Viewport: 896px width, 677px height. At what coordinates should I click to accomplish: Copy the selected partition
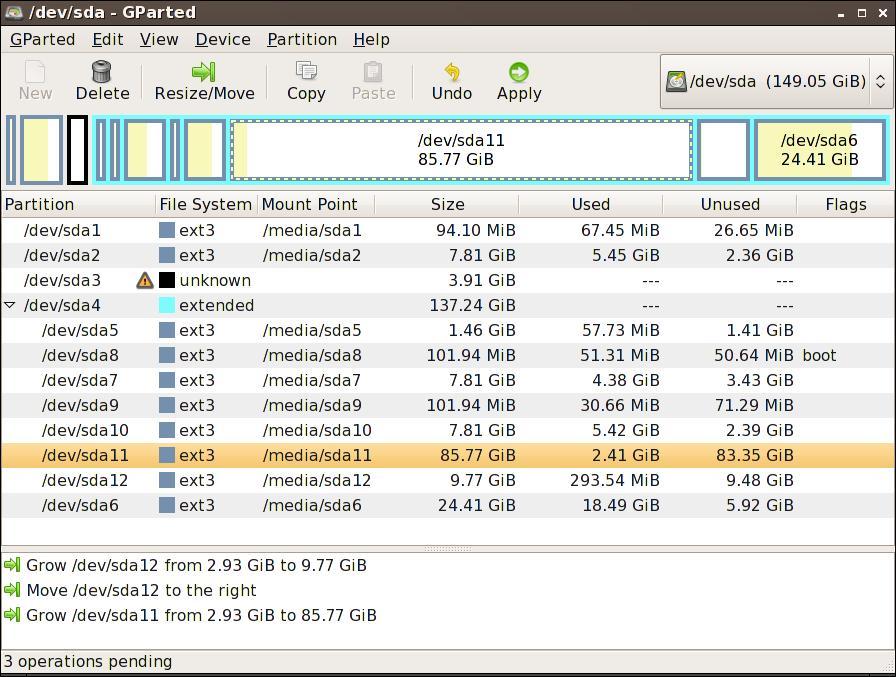click(x=305, y=80)
